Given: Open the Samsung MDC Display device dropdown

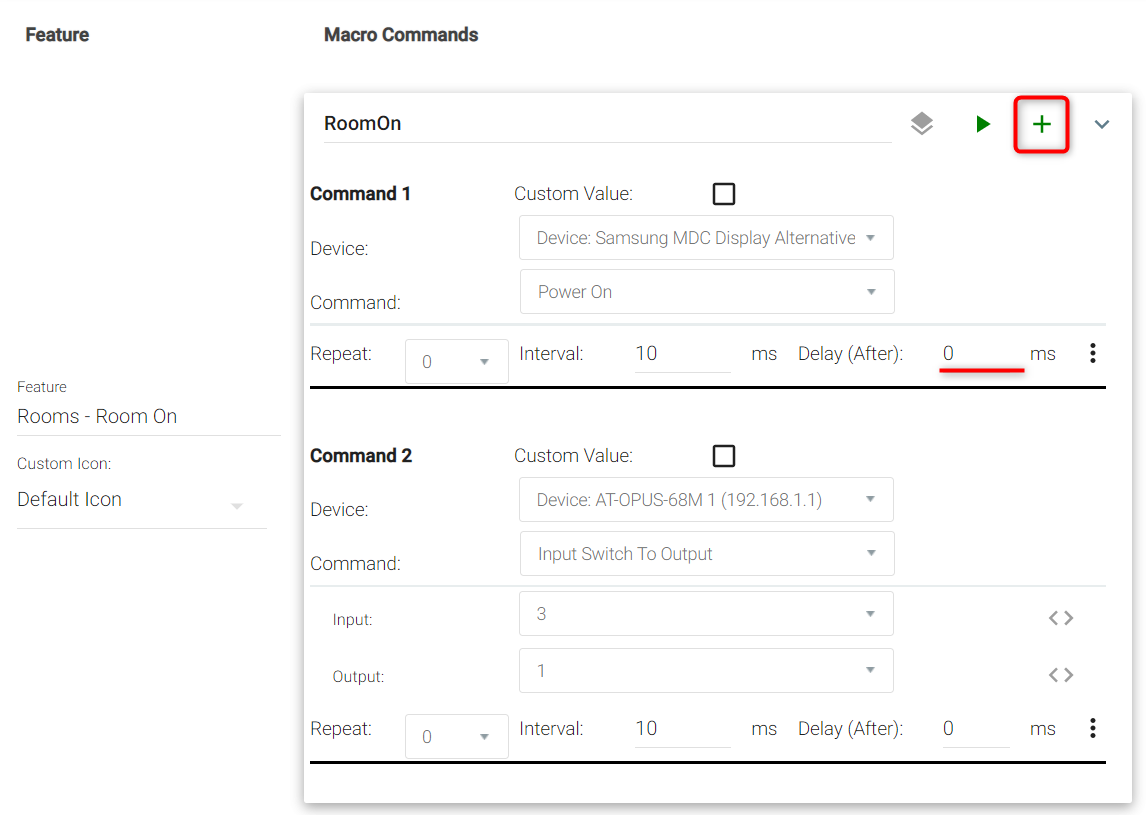Looking at the screenshot, I should (706, 238).
